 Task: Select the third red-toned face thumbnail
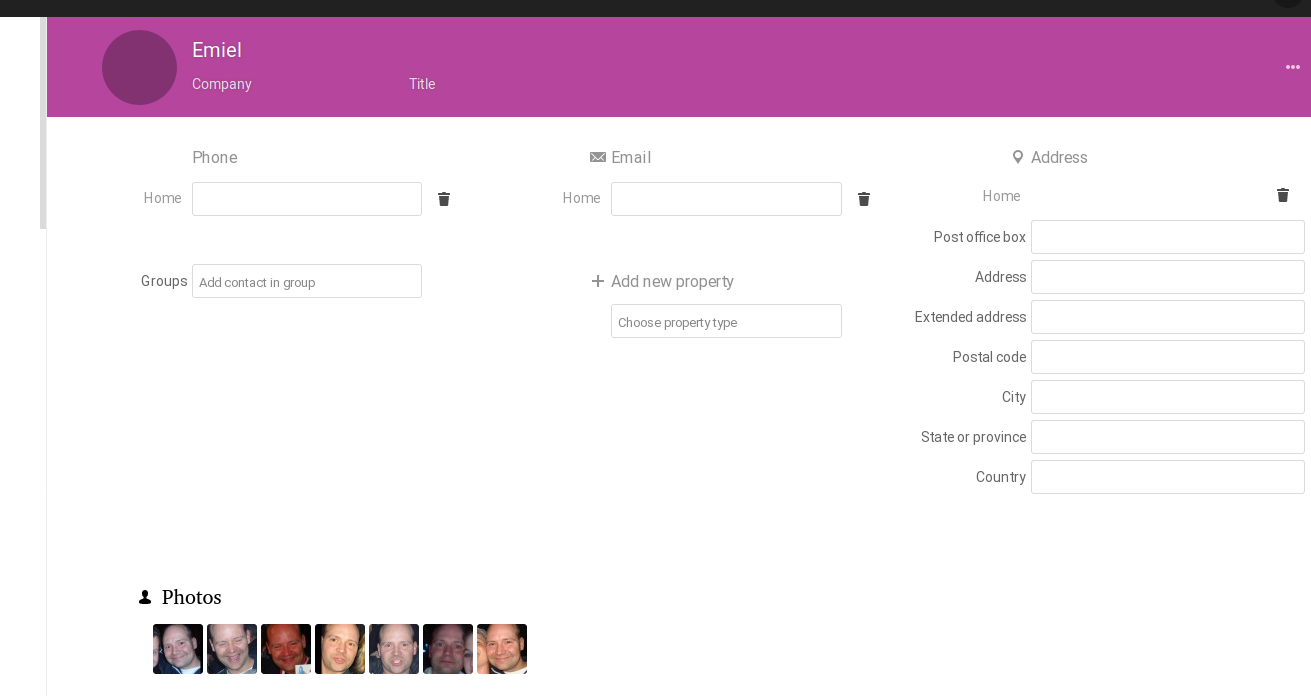286,649
